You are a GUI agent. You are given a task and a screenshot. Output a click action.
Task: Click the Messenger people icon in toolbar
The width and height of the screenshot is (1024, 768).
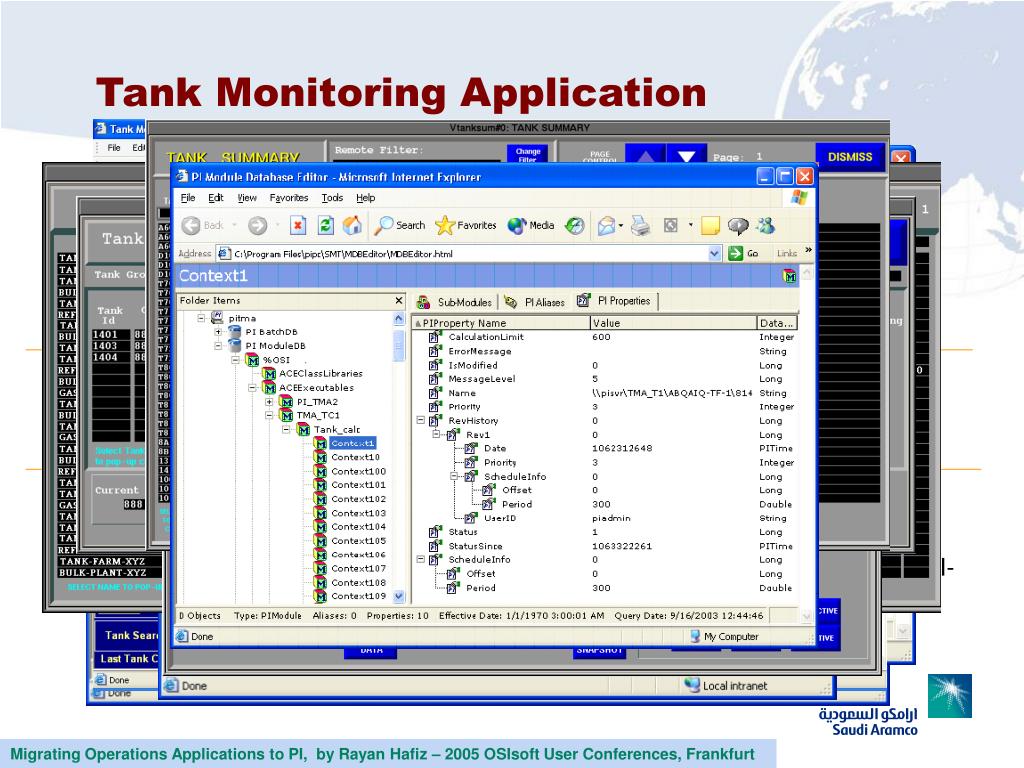(766, 225)
